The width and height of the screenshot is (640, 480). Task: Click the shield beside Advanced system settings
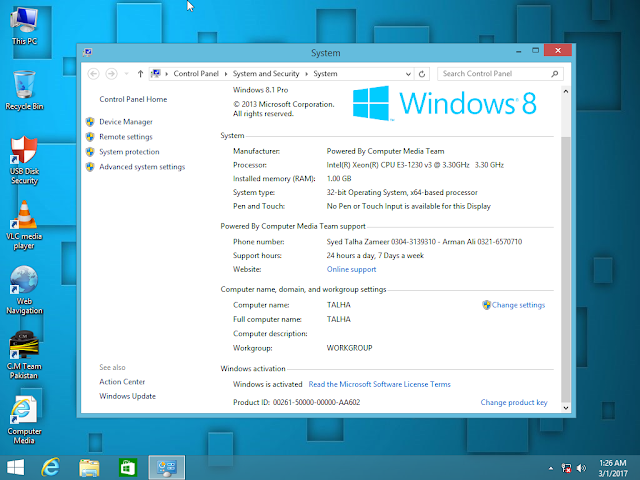90,167
